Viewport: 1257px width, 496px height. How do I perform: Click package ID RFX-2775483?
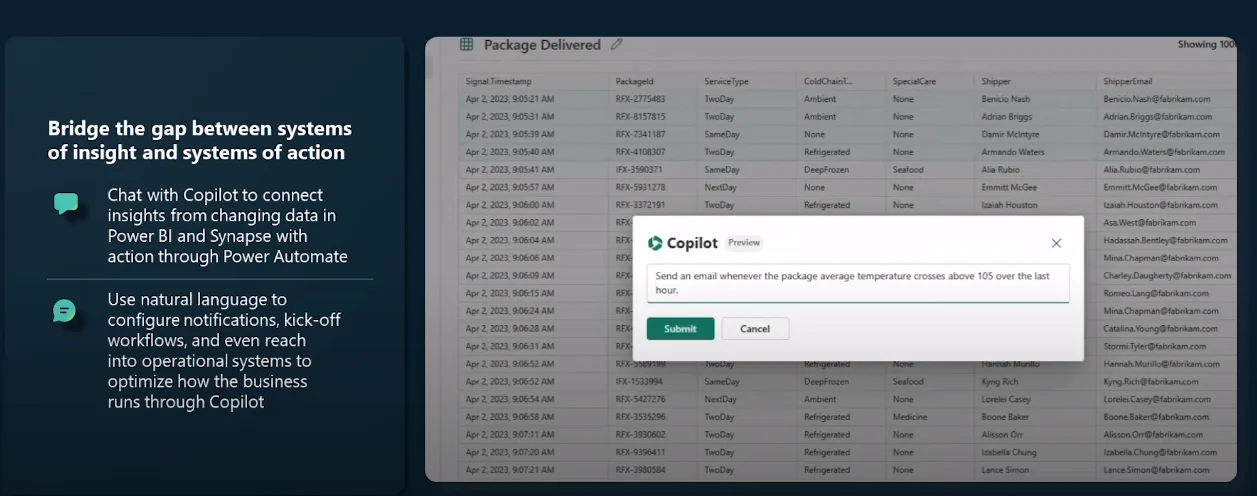640,99
